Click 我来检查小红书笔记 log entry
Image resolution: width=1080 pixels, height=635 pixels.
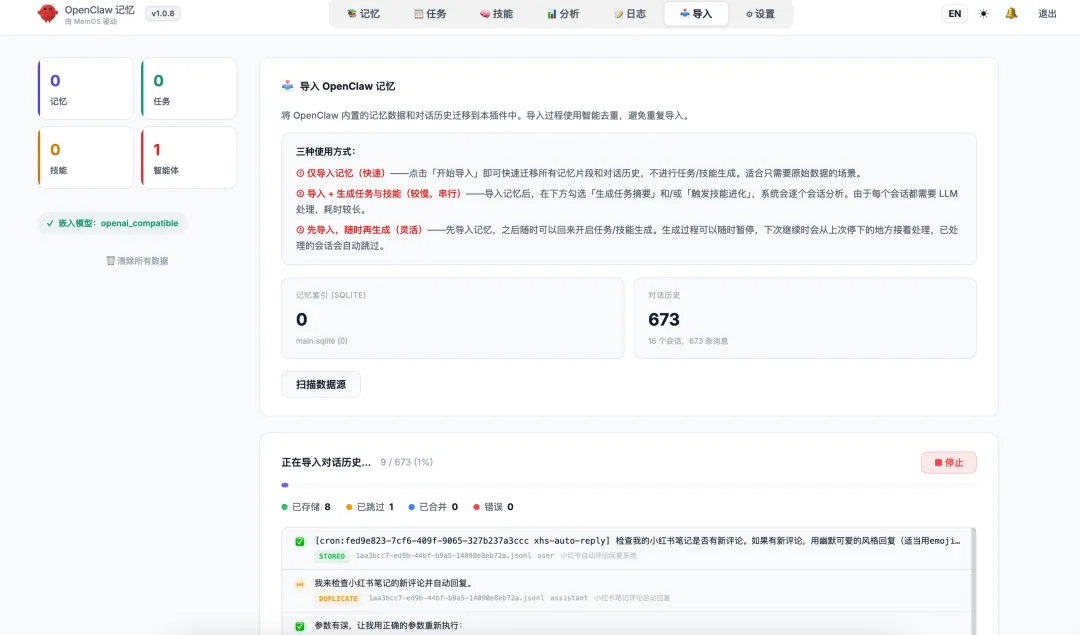pyautogui.click(x=395, y=583)
